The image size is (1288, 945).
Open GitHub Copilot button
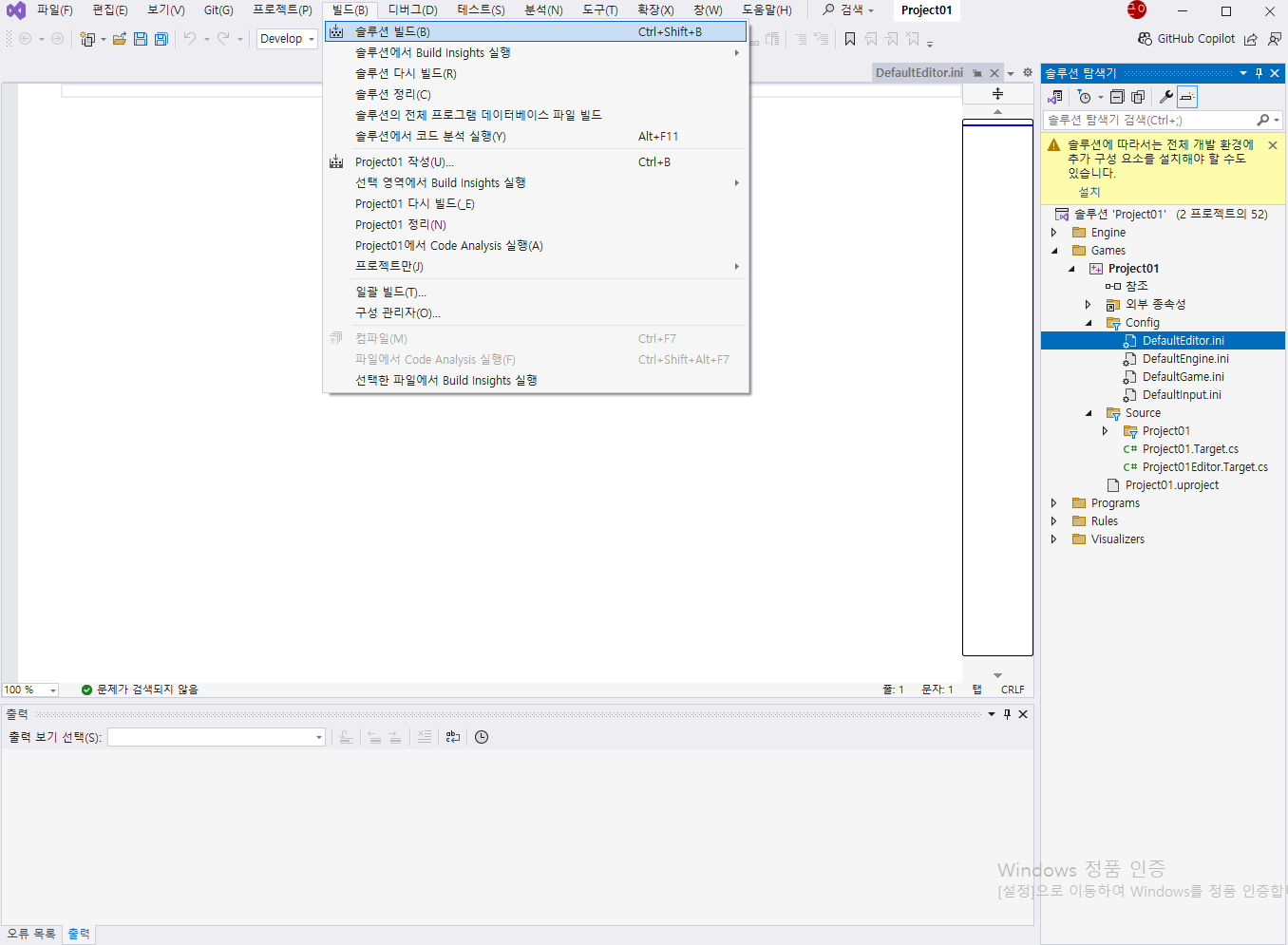tap(1186, 39)
